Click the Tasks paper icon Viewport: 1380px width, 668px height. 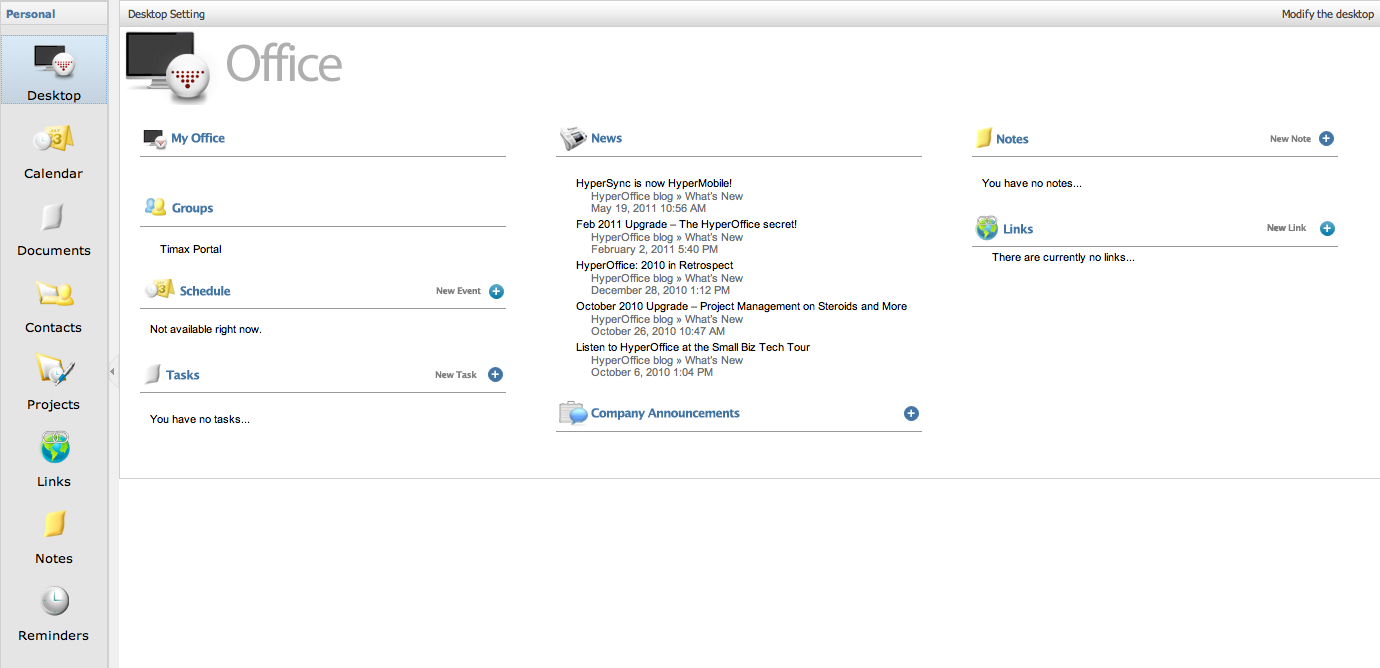[153, 374]
